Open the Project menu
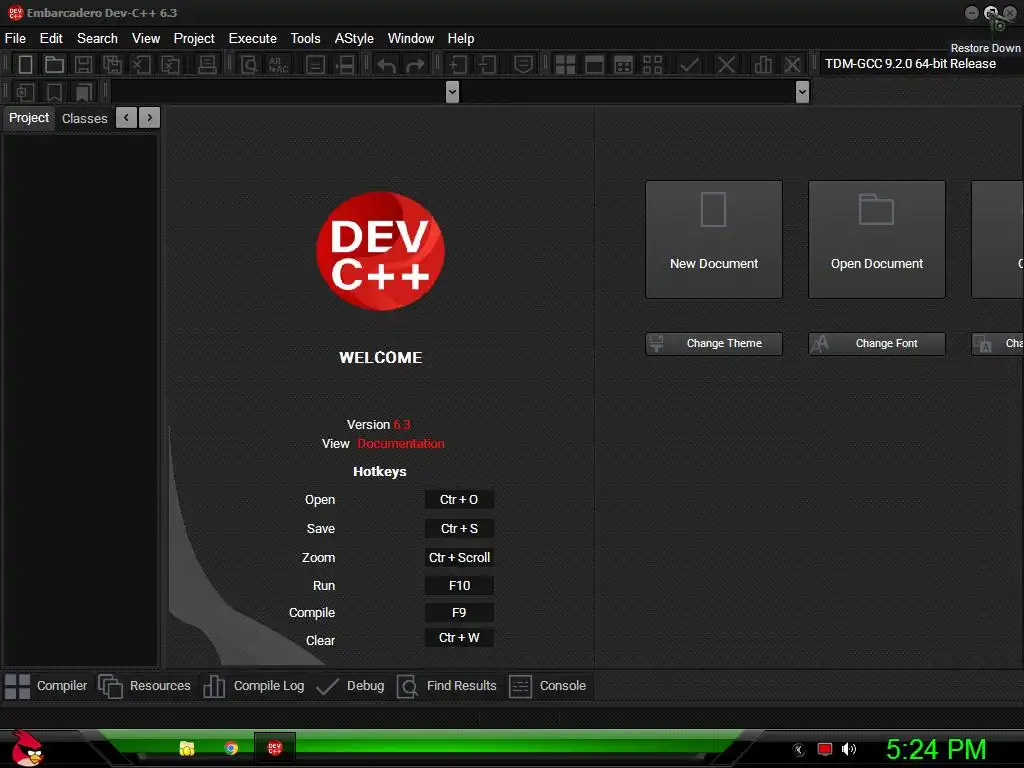 (194, 39)
